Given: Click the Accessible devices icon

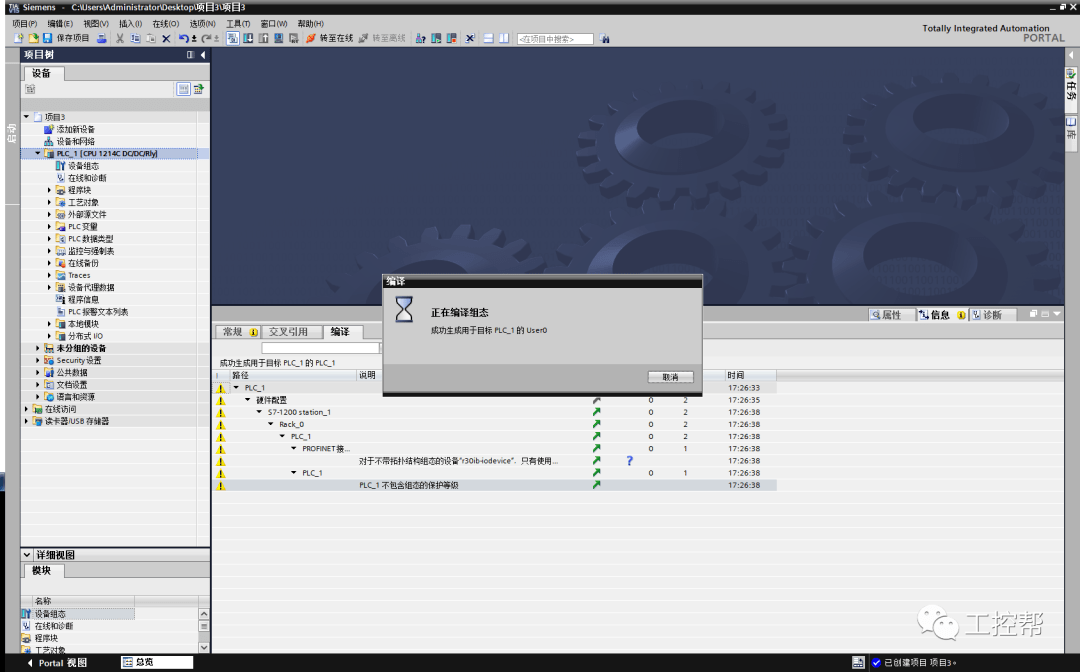Looking at the screenshot, I should pyautogui.click(x=420, y=39).
